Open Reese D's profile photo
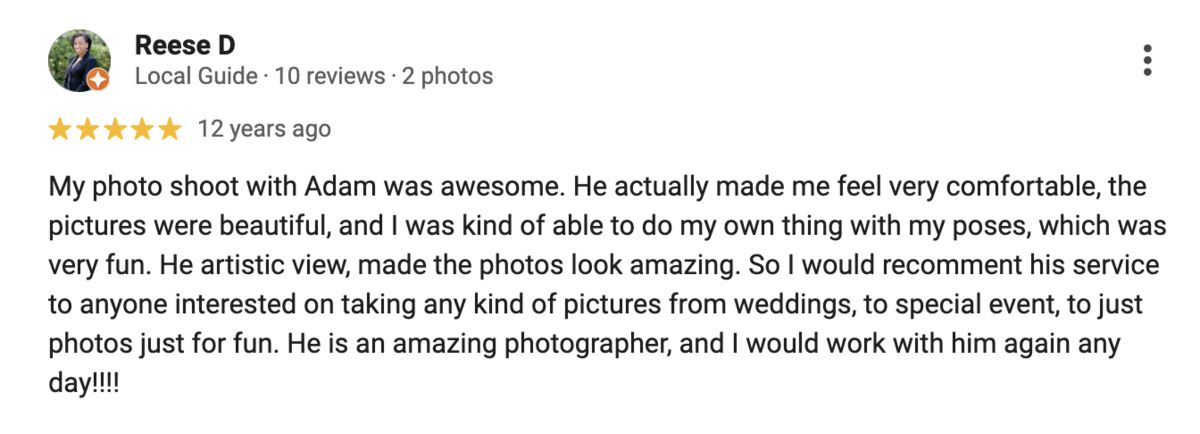Screen dimensions: 1200x434 76,60
